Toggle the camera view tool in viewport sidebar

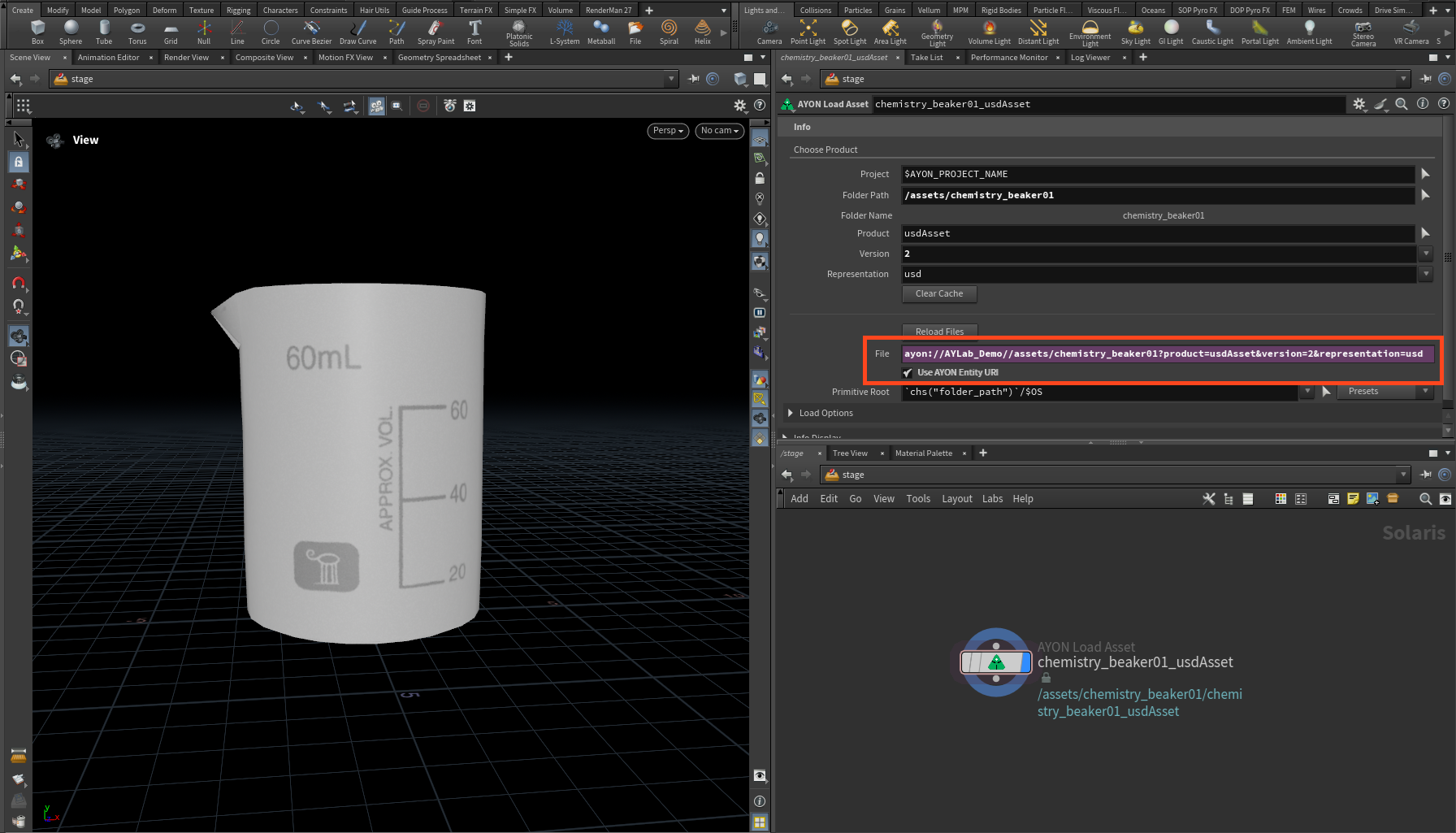point(19,336)
